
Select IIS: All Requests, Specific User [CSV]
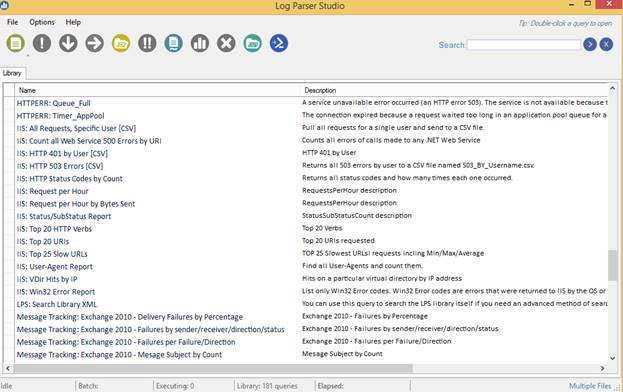(x=76, y=129)
